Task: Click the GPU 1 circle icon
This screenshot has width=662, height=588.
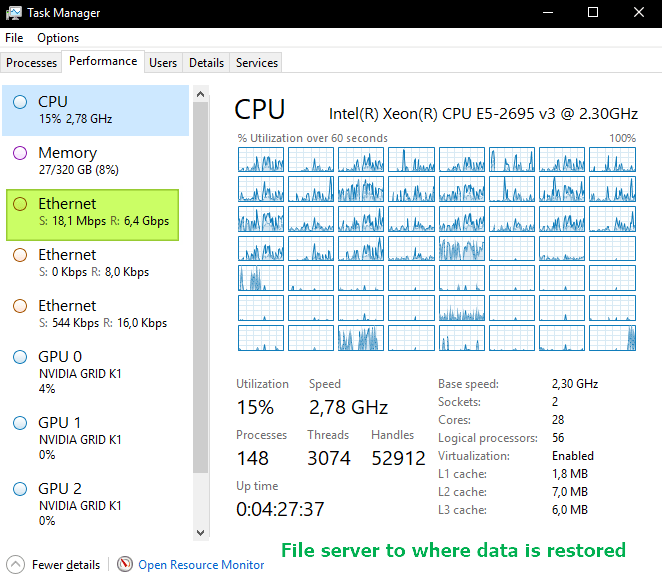Action: pos(20,423)
